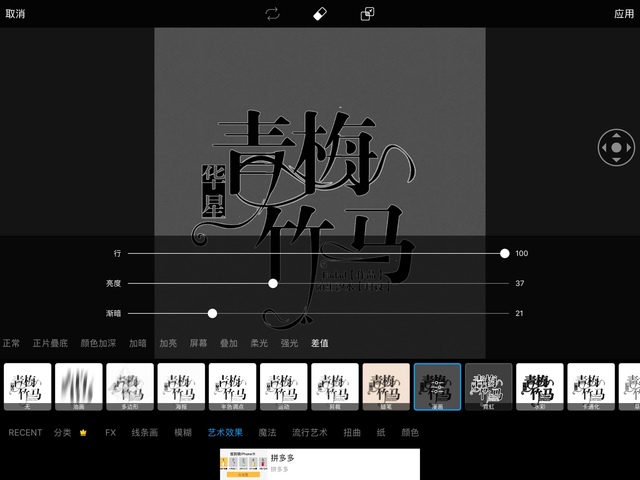Select the eraser tool in top bar
This screenshot has width=640, height=480.
320,14
